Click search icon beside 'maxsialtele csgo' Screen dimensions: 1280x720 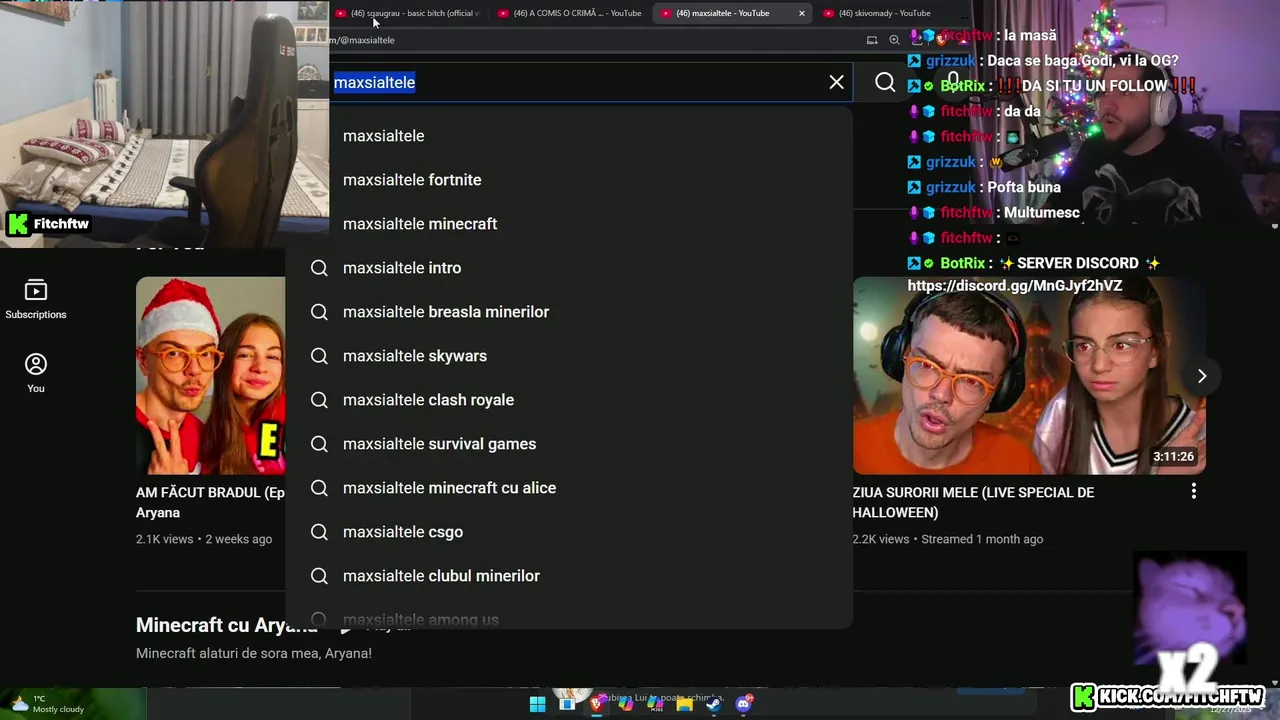coord(319,532)
